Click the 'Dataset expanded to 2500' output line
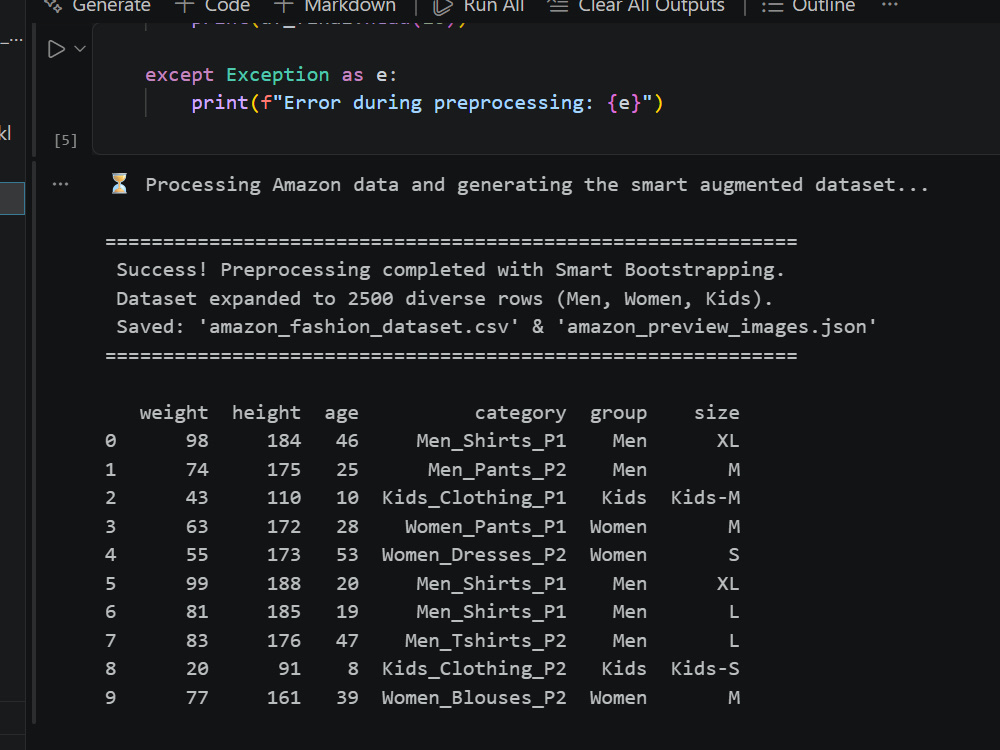This screenshot has width=1000, height=750. 445,298
